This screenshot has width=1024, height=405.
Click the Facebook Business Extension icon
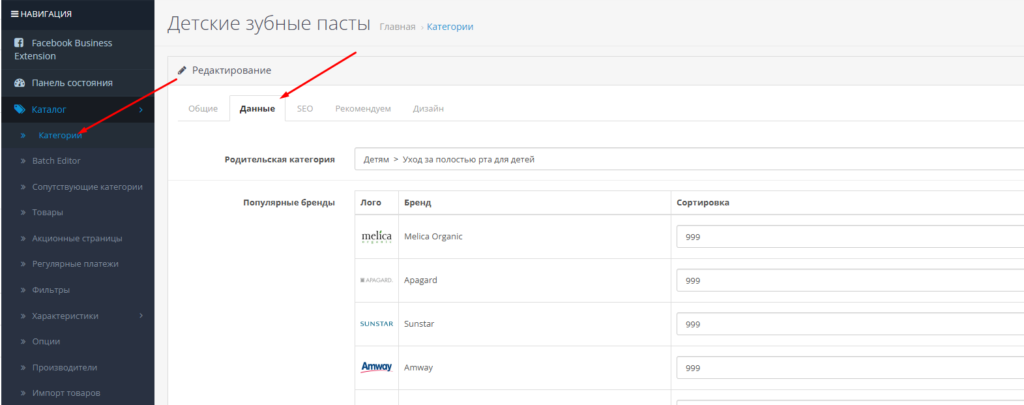pos(19,43)
